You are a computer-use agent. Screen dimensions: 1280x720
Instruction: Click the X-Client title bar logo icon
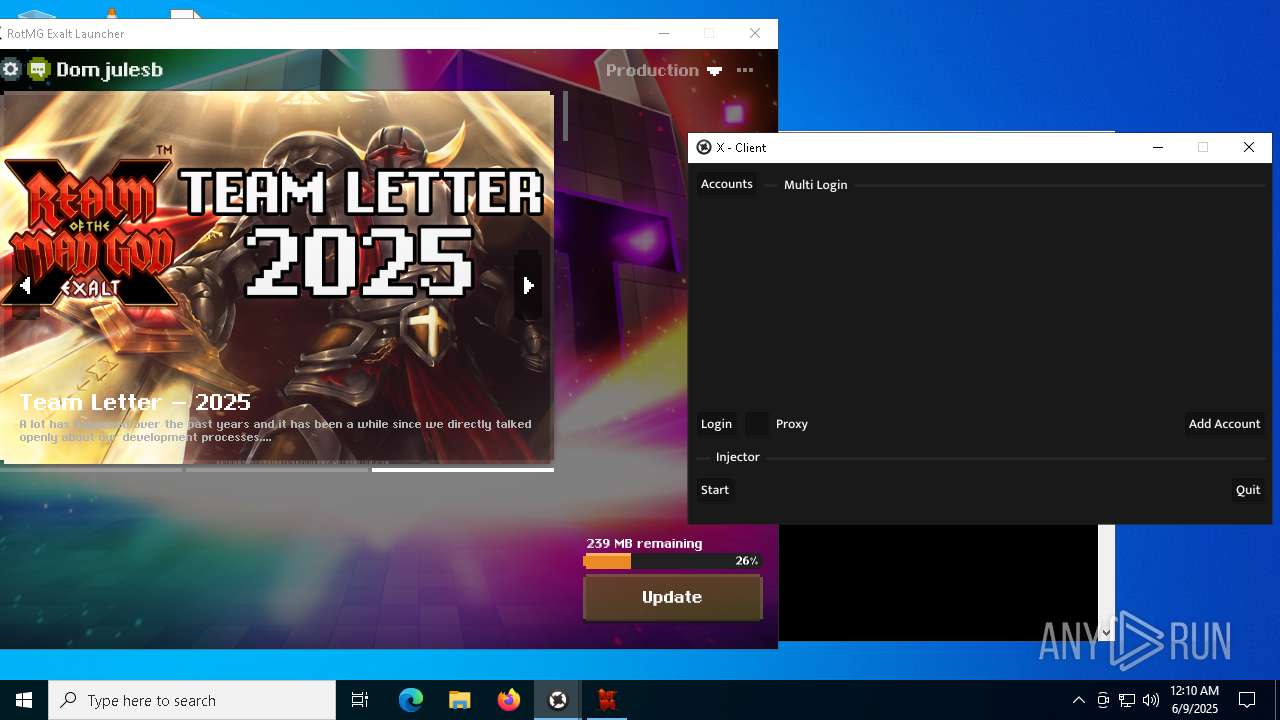704,147
